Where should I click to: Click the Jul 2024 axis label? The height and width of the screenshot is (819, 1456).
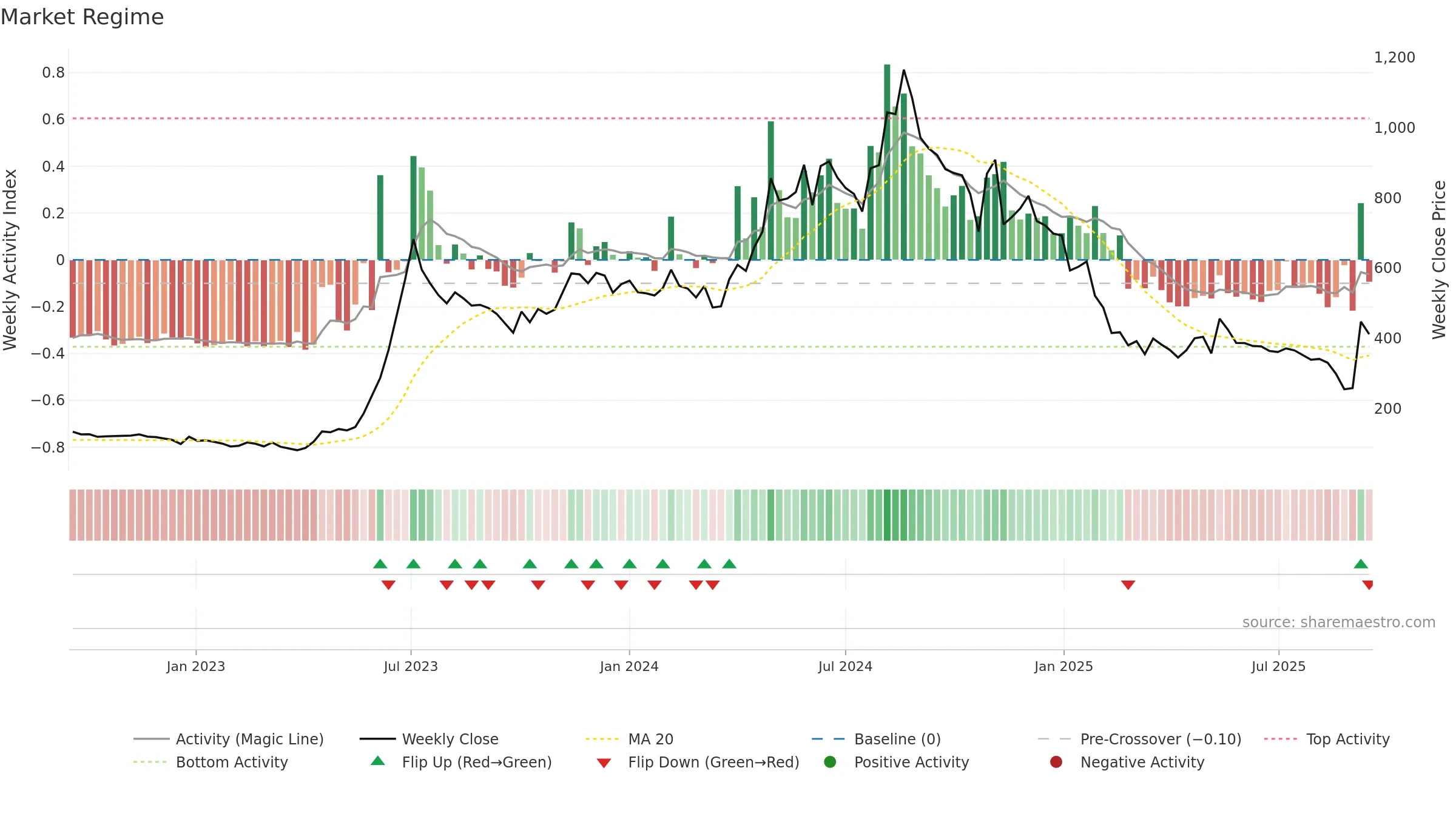[x=845, y=666]
